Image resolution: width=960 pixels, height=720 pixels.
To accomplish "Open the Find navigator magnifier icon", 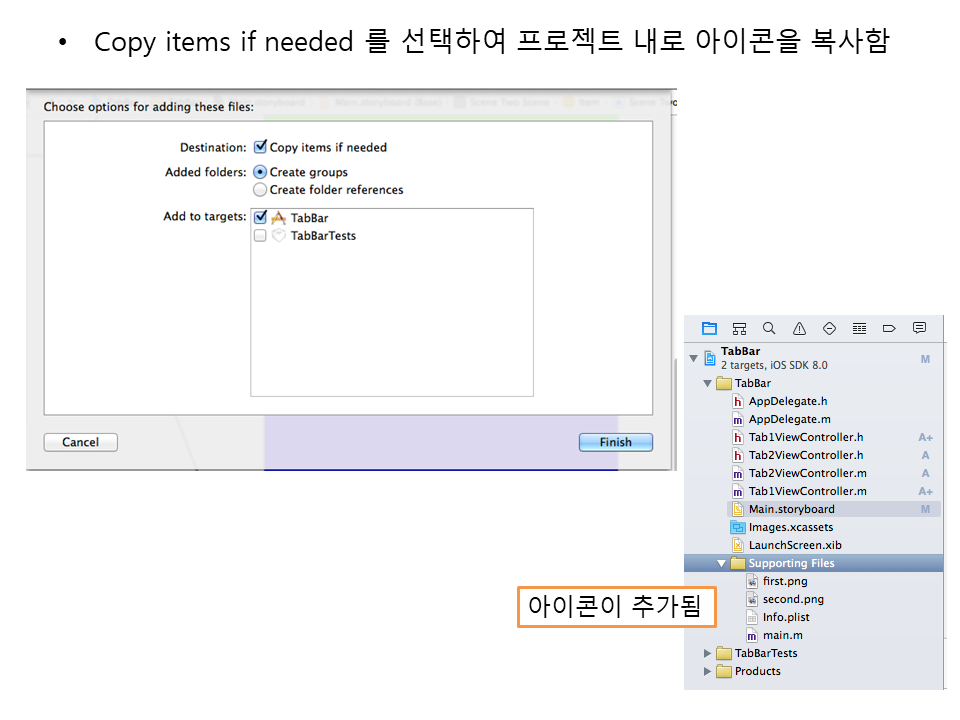I will tap(769, 328).
